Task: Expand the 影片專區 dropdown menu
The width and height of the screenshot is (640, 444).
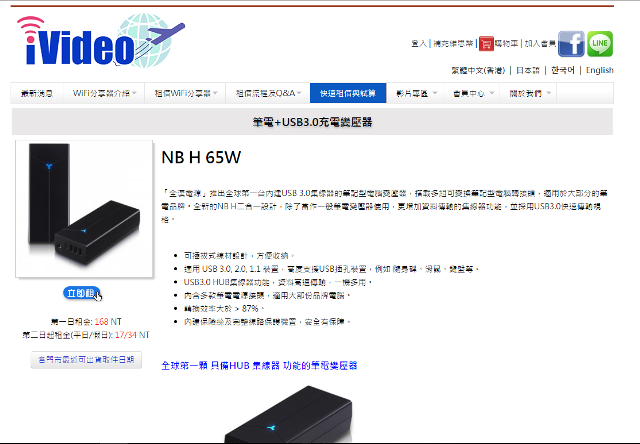Action: point(415,93)
